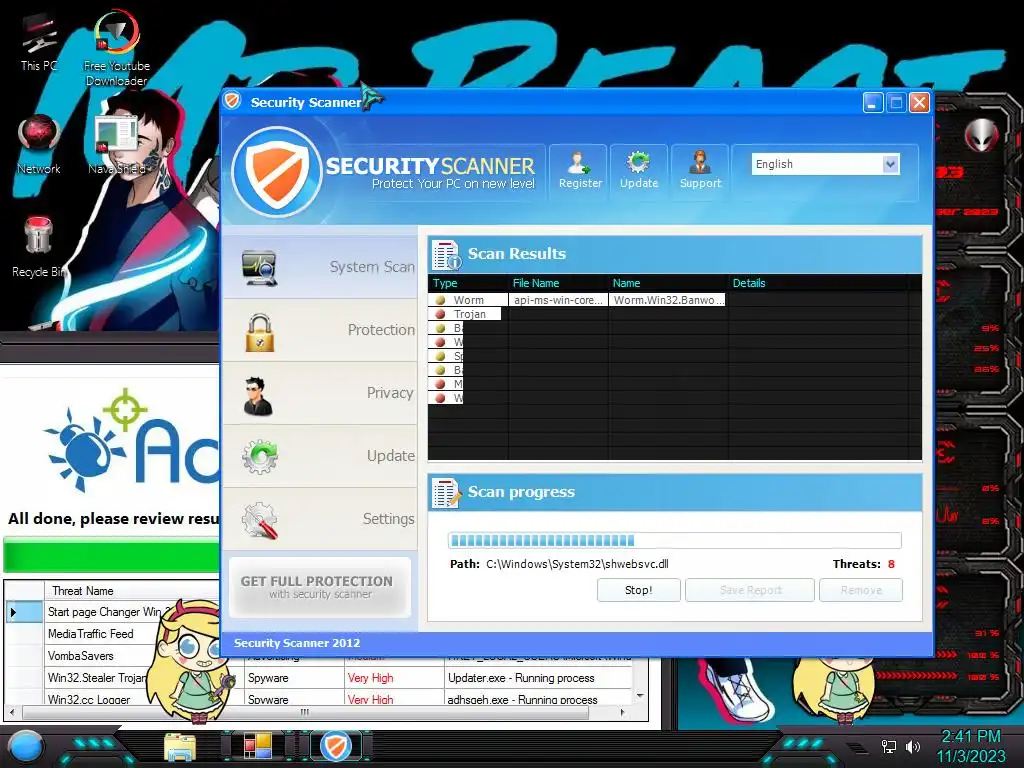Click the title bar shield icon
1024x768 pixels.
pyautogui.click(x=232, y=101)
